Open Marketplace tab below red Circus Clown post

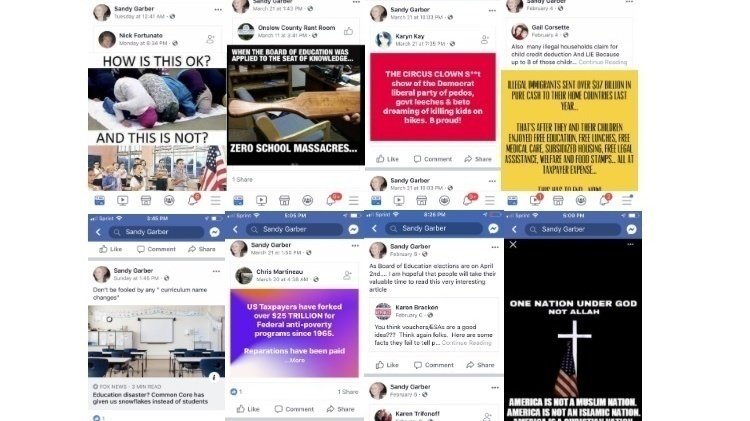[421, 200]
